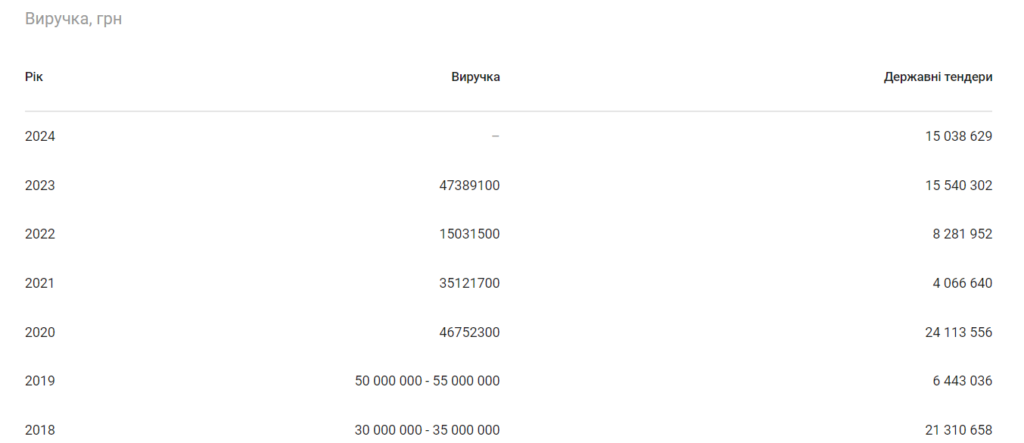
Task: Select the 2022 year cell
Action: (x=40, y=234)
